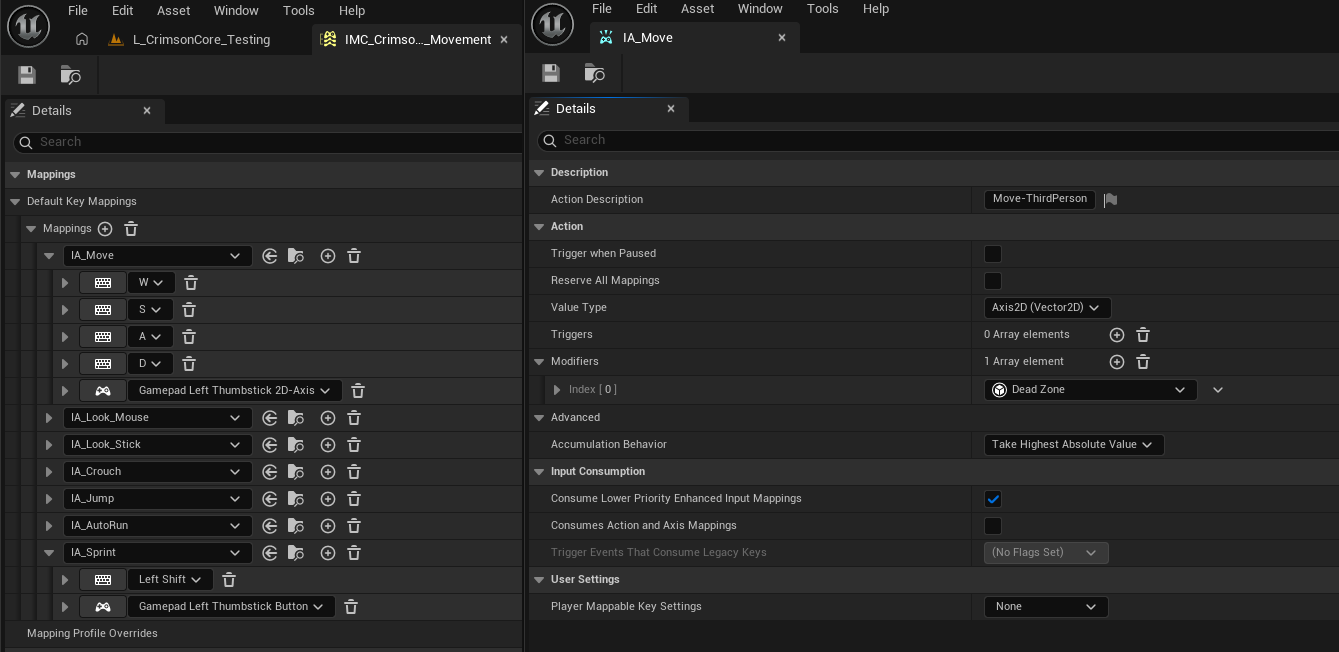
Task: Open Value Type dropdown Axis2D
Action: [1047, 308]
